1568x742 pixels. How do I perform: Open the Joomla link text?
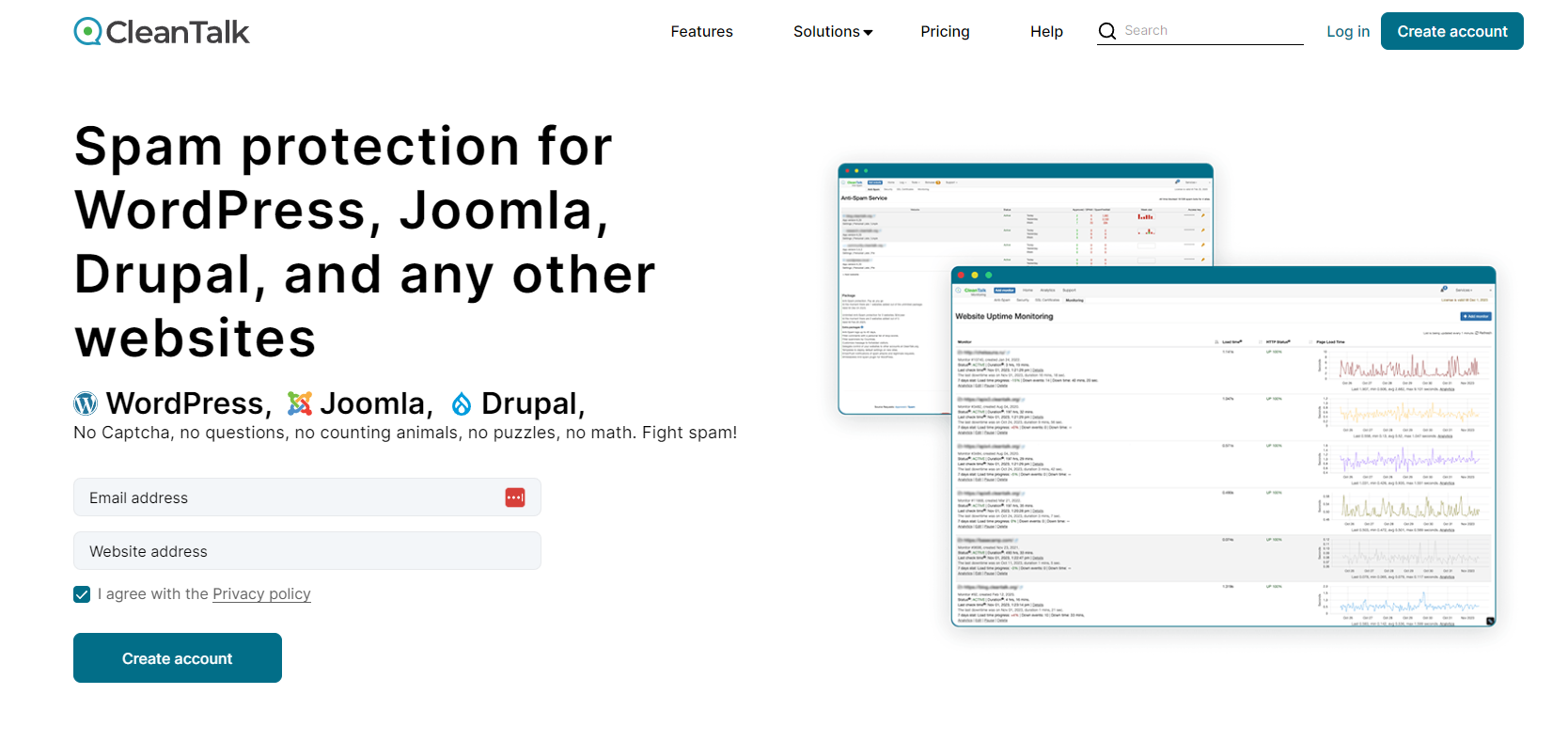[377, 403]
